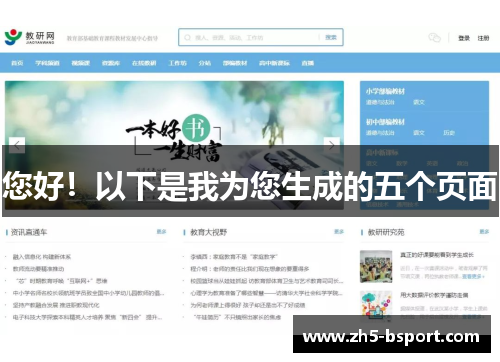This screenshot has width=500, height=362.
Task: Click the 登录 login link
Action: pos(464,38)
